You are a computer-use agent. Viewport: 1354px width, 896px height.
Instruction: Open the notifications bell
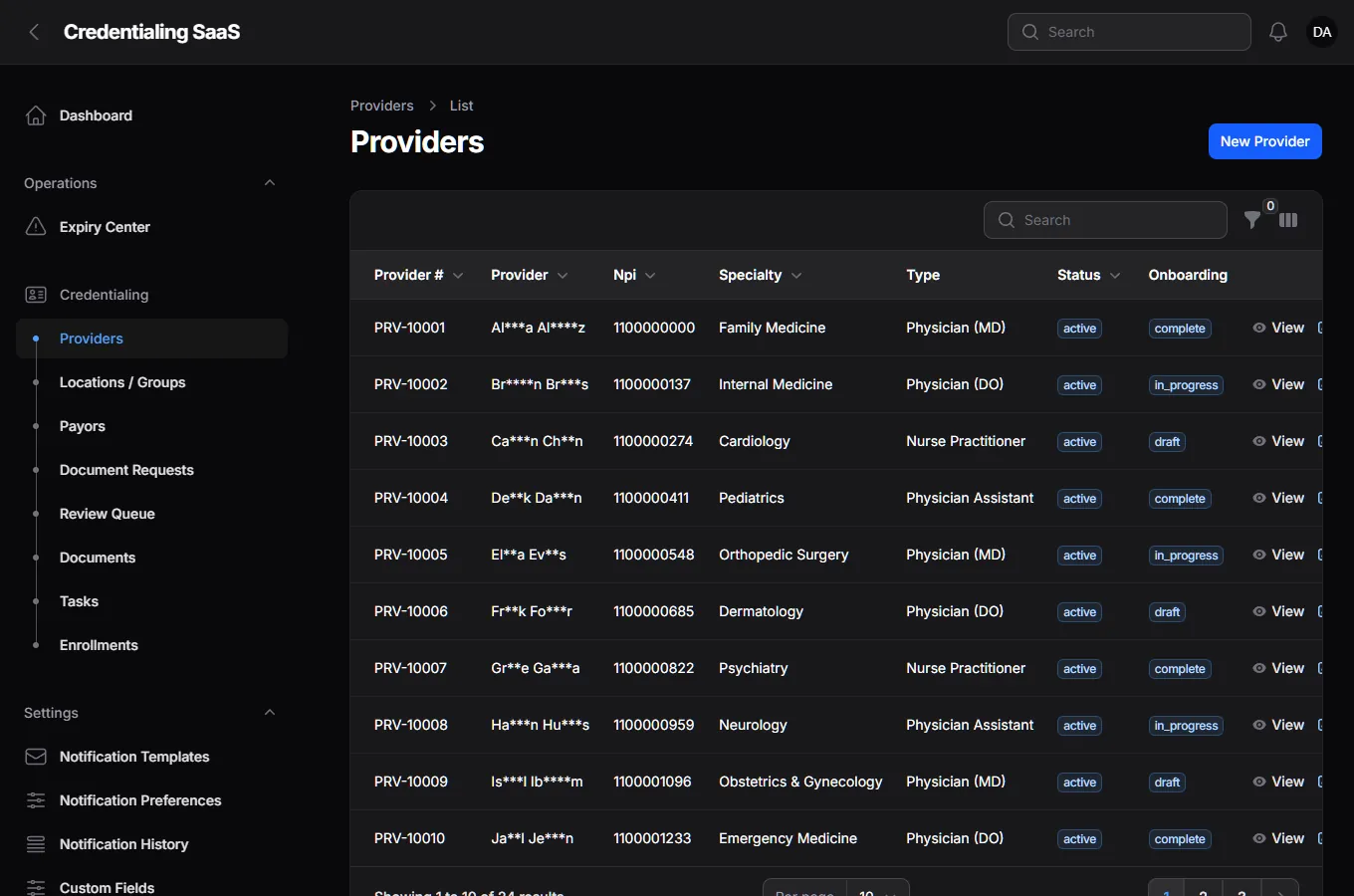tap(1278, 32)
